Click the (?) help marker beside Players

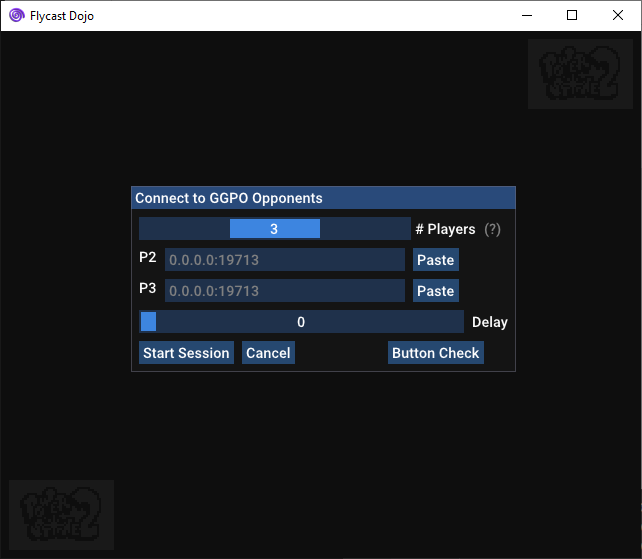coord(492,229)
